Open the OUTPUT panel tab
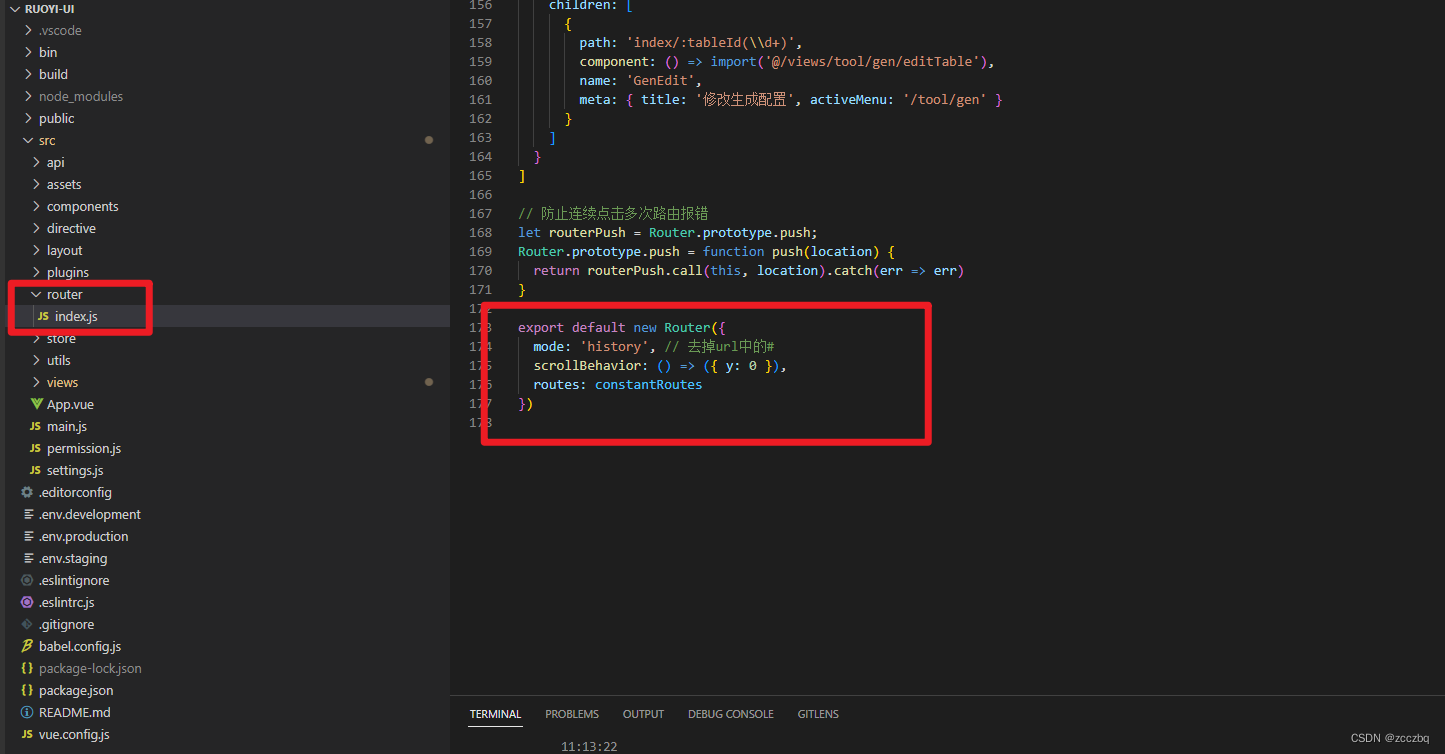The image size is (1445, 754). [x=643, y=714]
